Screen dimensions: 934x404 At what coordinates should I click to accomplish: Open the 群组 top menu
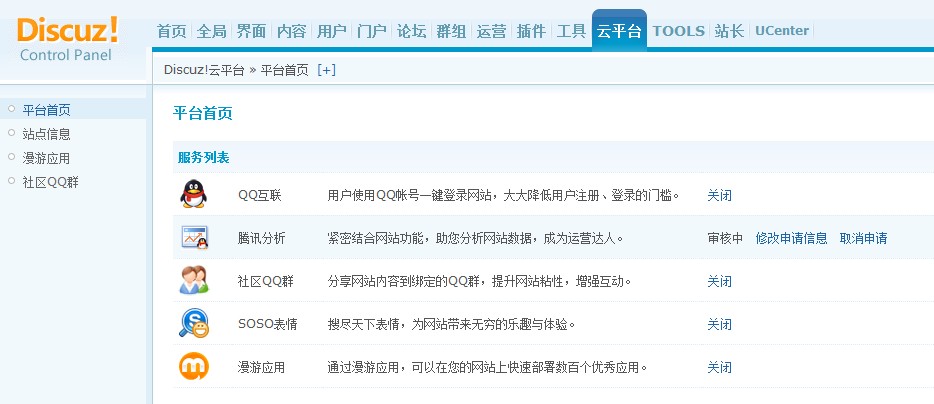452,31
